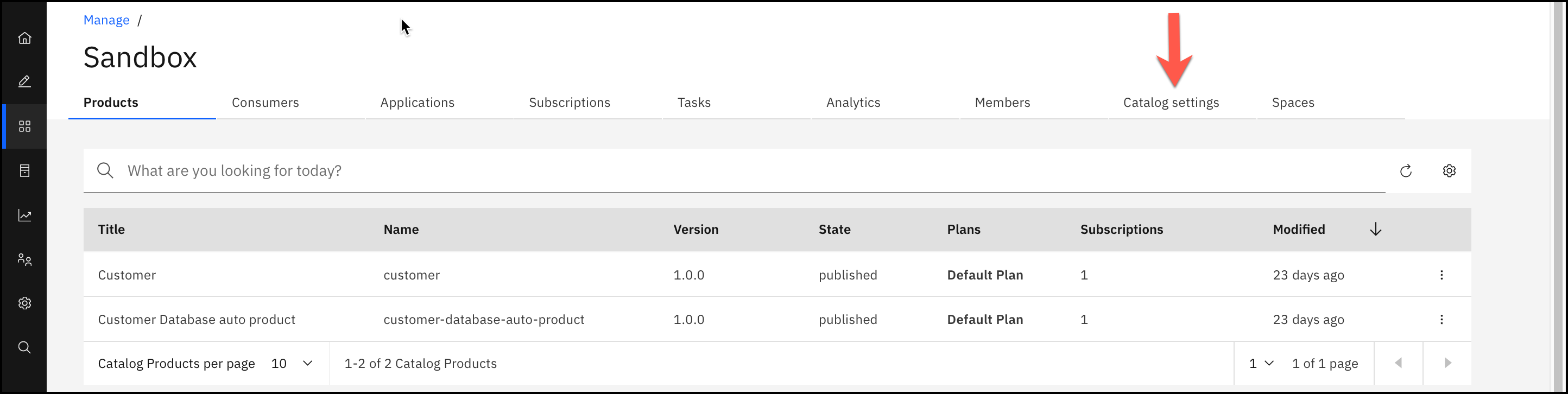Screen dimensions: 1568x394
Task: Refresh the products table
Action: point(1406,171)
